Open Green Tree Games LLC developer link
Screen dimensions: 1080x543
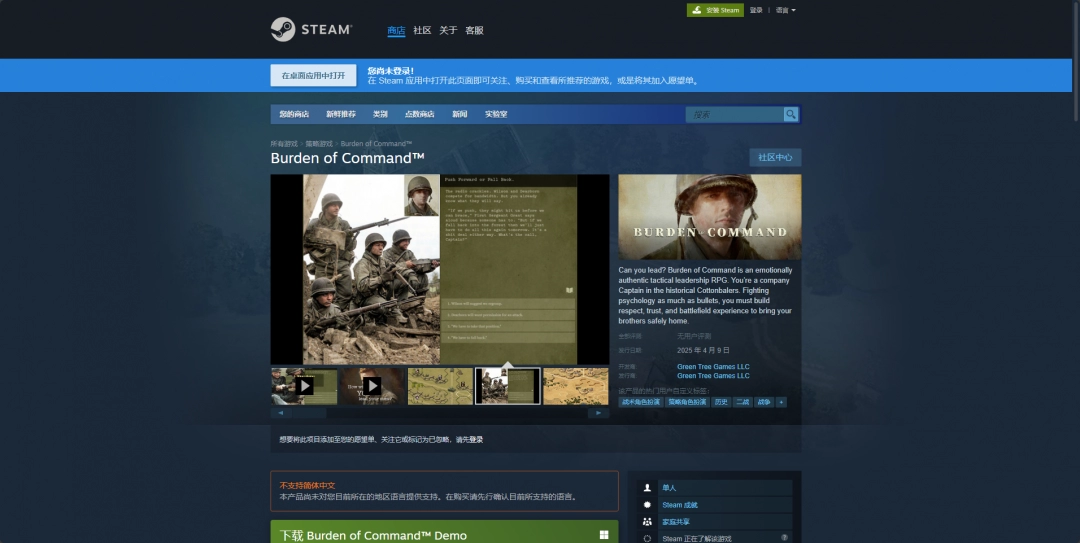[712, 367]
